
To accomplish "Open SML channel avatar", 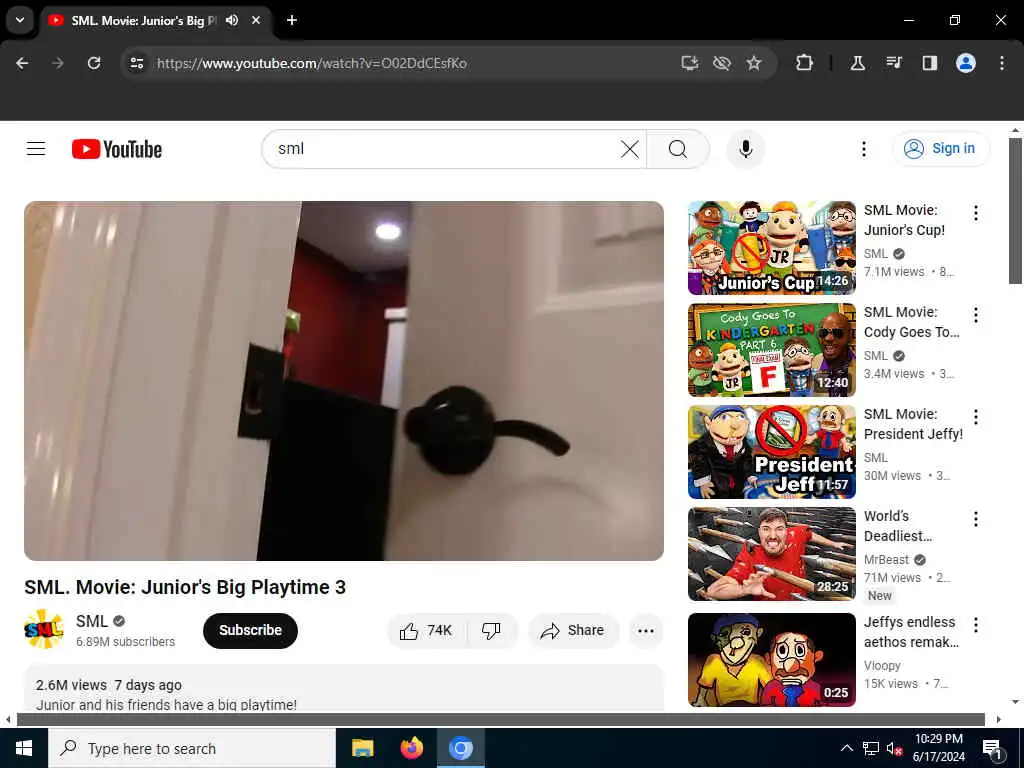I will click(44, 630).
